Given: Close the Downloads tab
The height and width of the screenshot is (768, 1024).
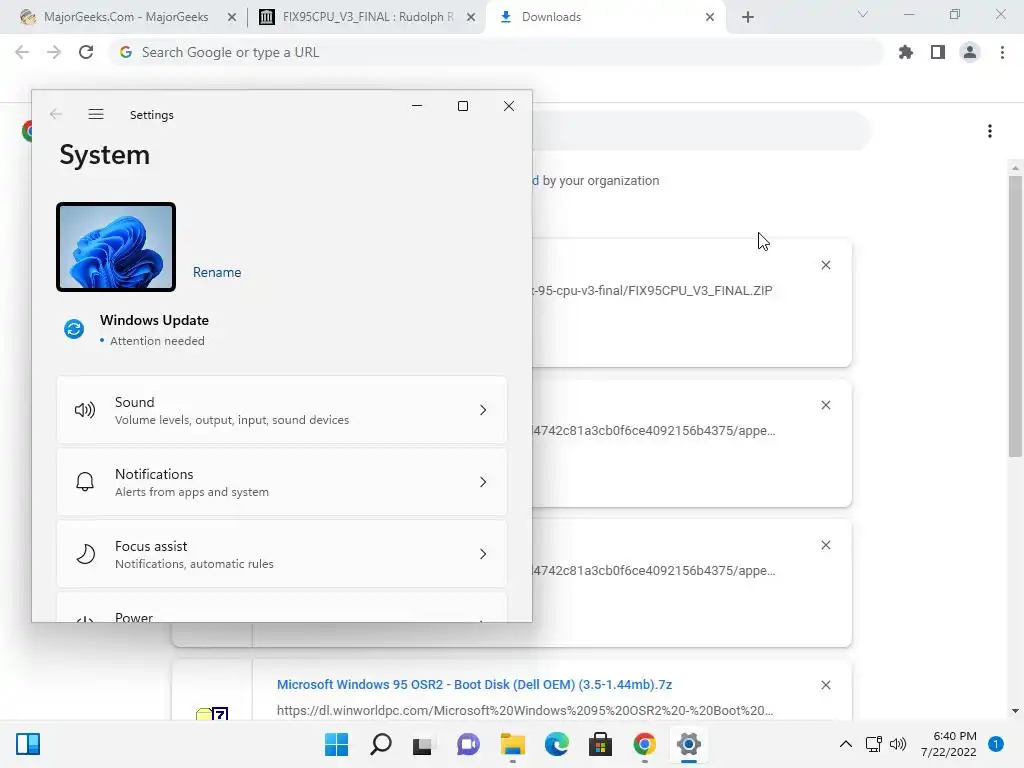Looking at the screenshot, I should click(710, 17).
